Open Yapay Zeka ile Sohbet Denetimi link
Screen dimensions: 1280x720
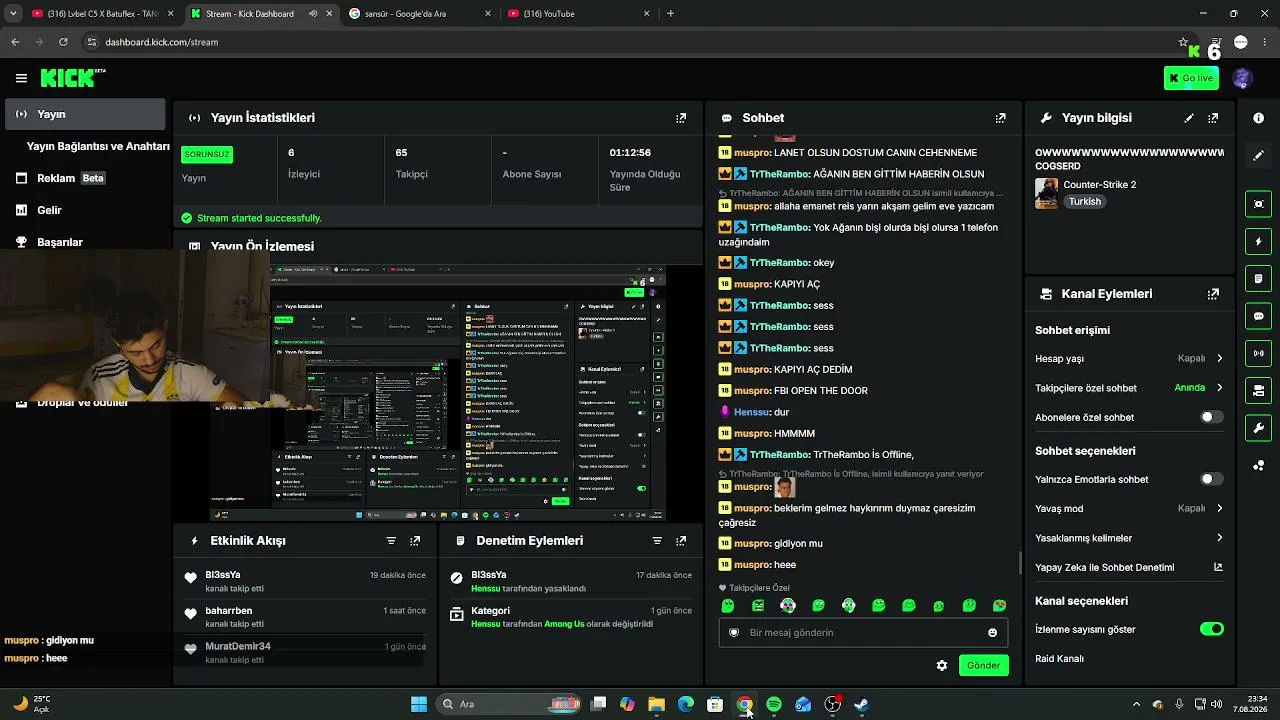point(1129,567)
